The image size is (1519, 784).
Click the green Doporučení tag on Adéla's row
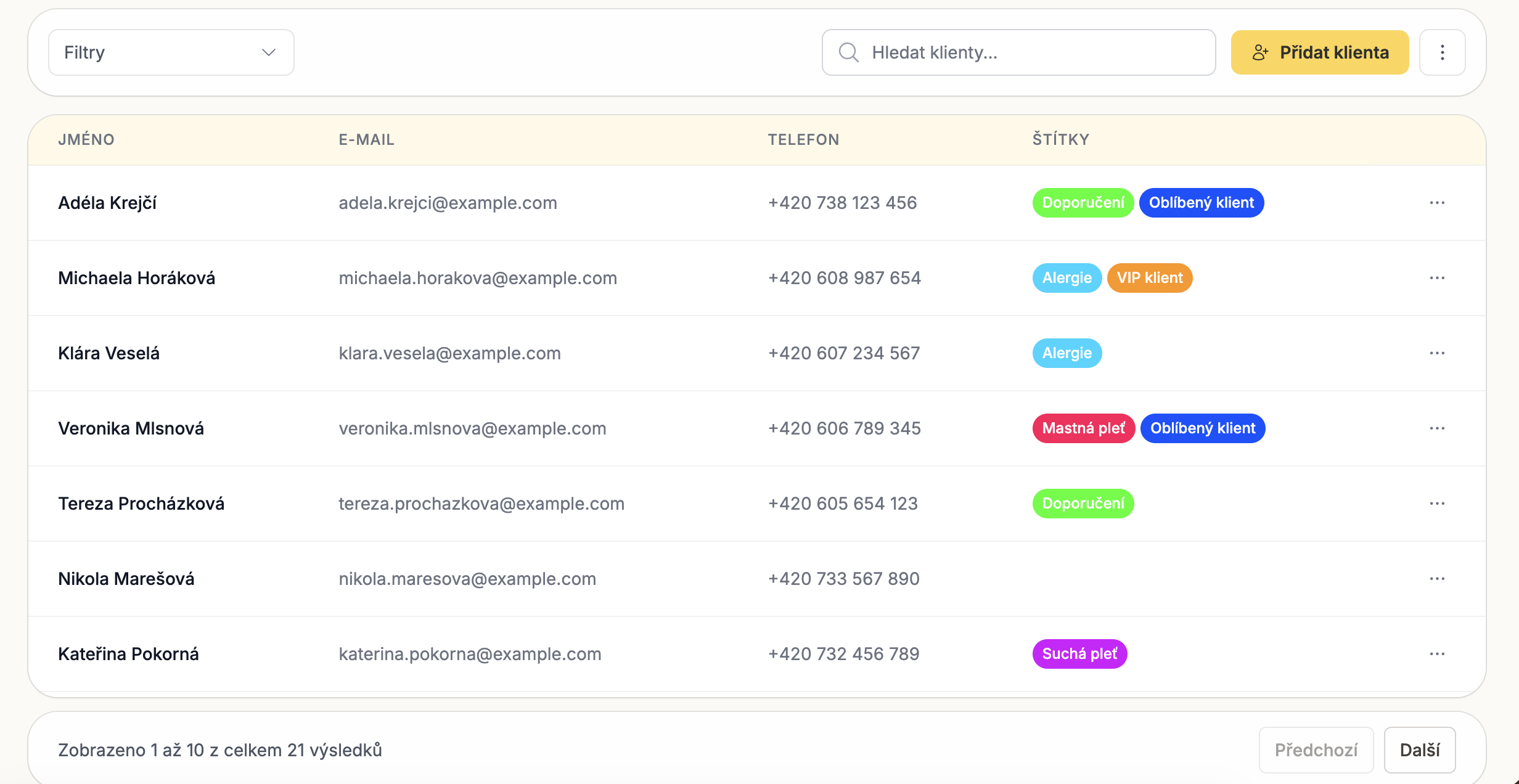(1083, 203)
